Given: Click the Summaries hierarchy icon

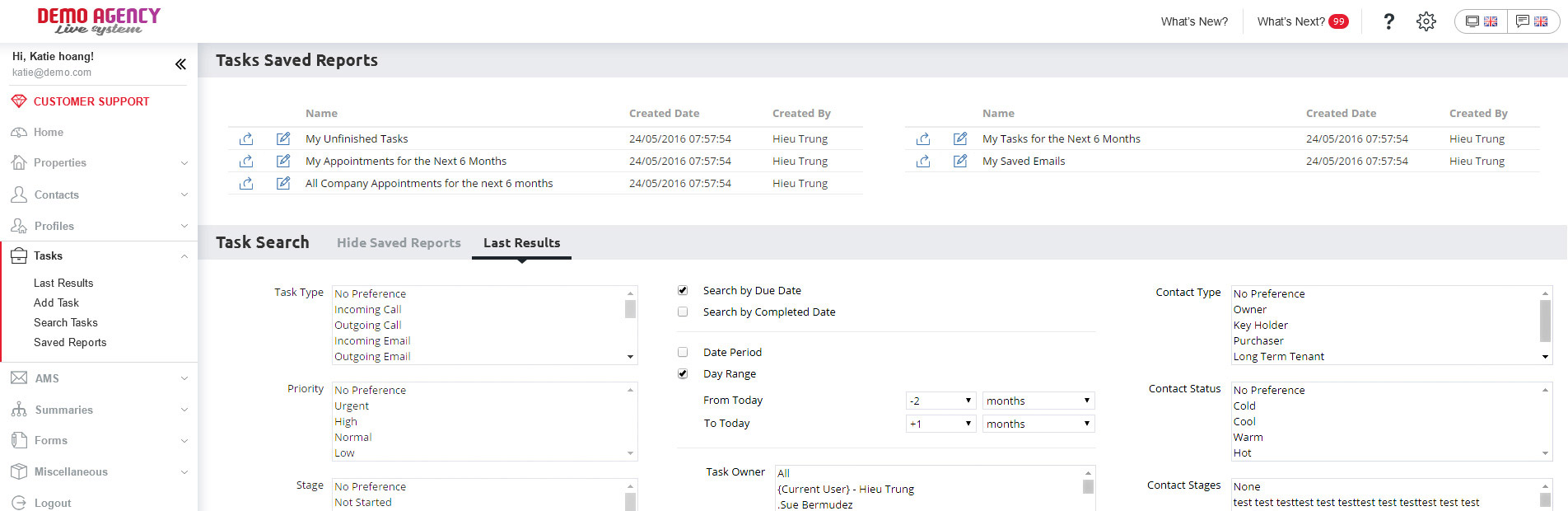Looking at the screenshot, I should tap(19, 410).
